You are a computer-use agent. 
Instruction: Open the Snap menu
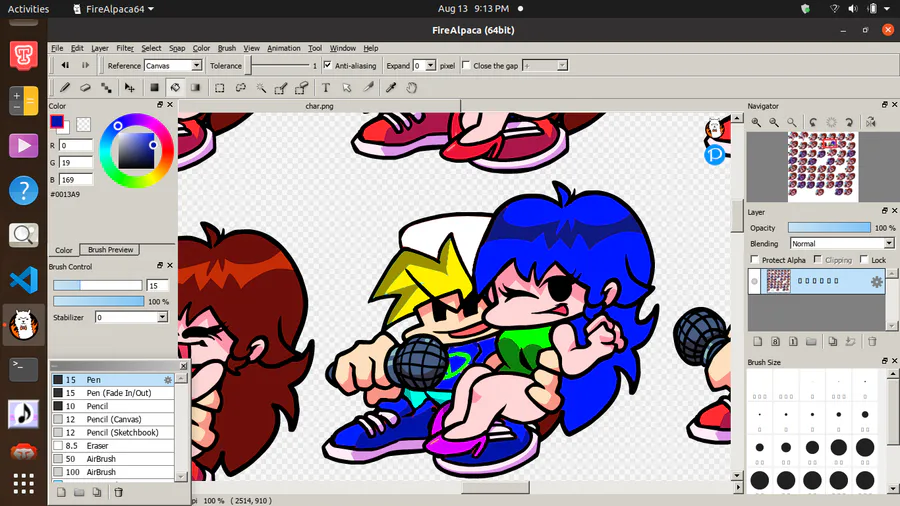[x=177, y=48]
